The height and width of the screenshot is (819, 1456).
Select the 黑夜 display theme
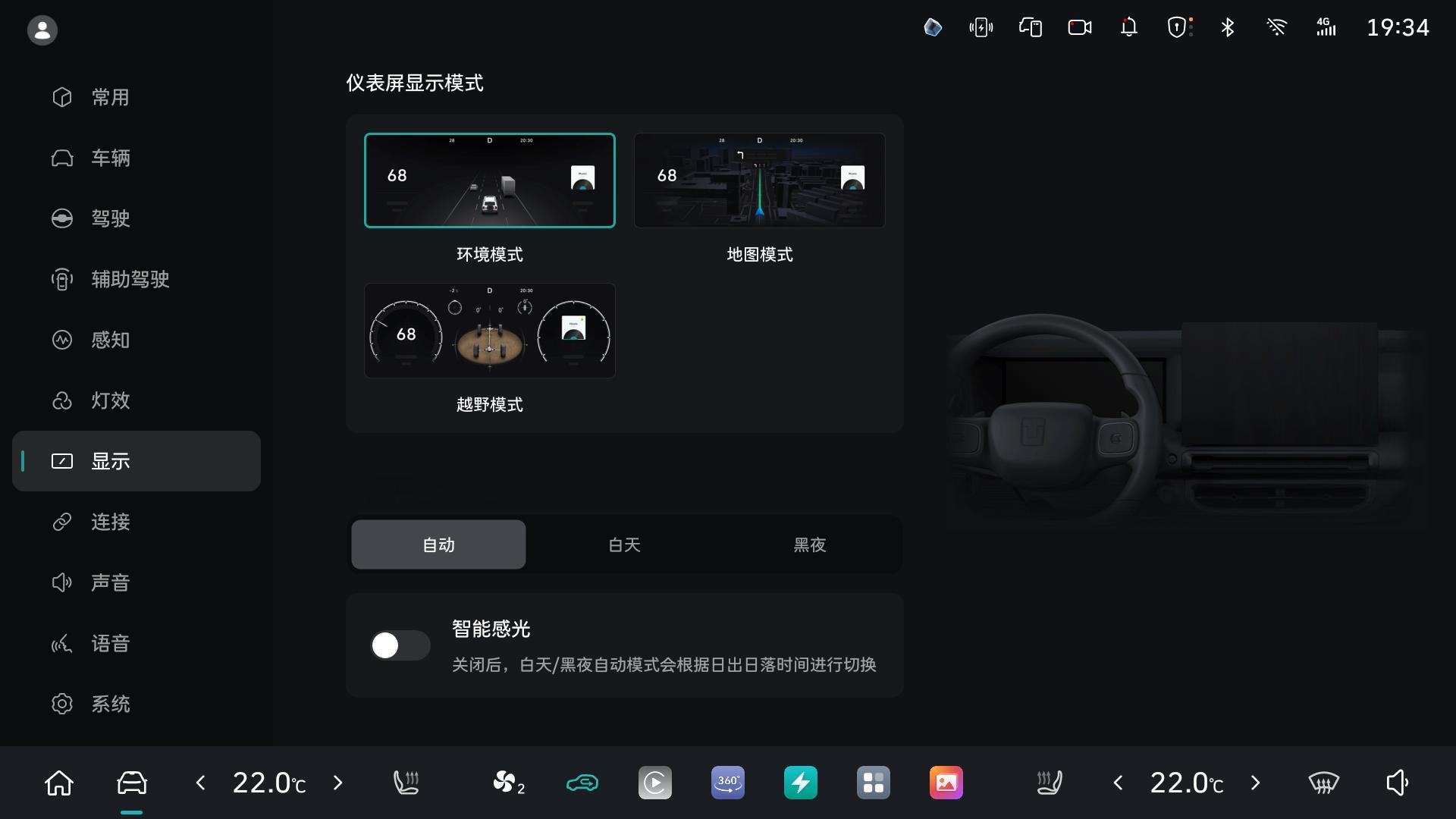[x=809, y=544]
